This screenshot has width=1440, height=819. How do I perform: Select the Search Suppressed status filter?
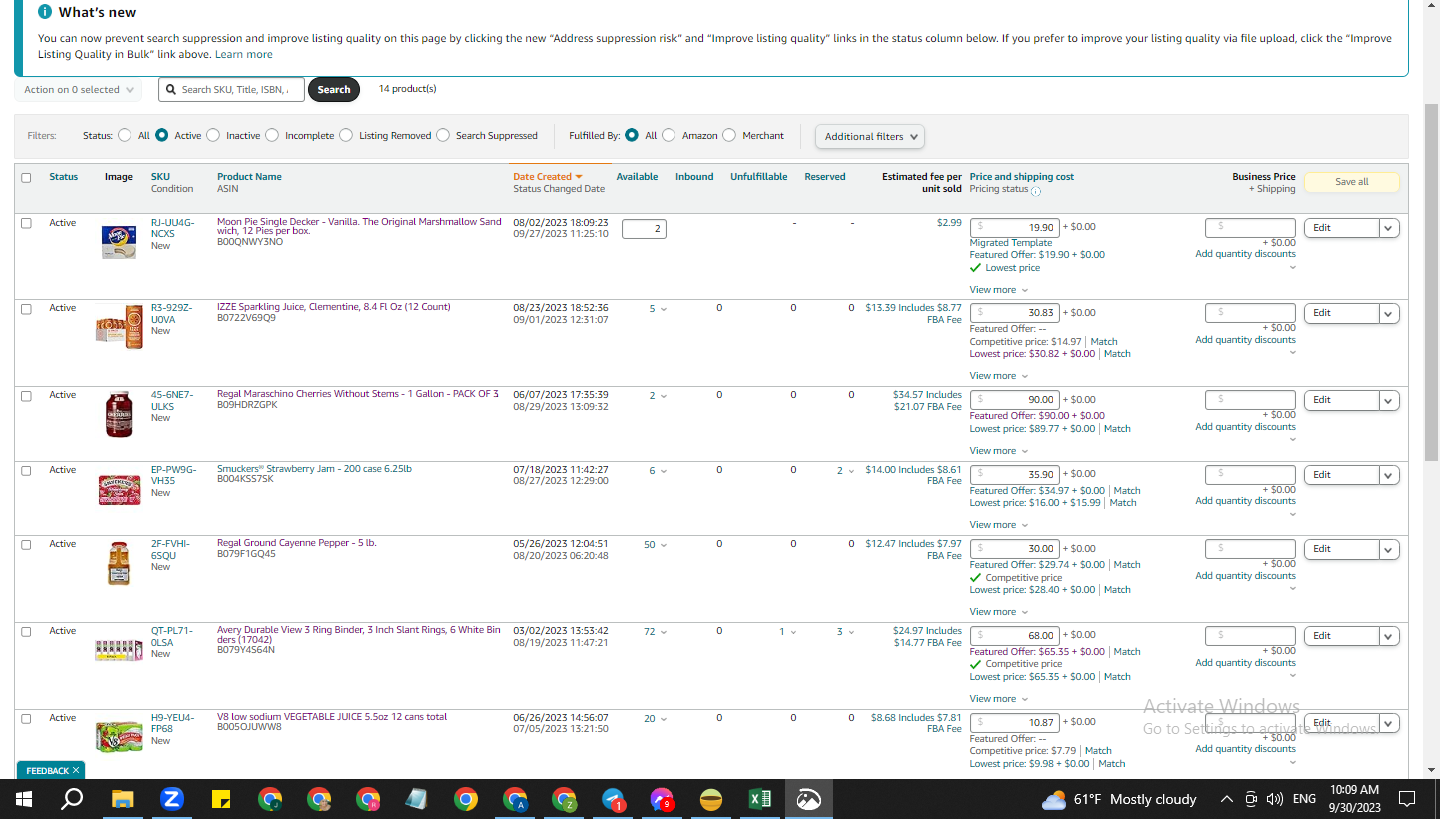click(x=443, y=135)
